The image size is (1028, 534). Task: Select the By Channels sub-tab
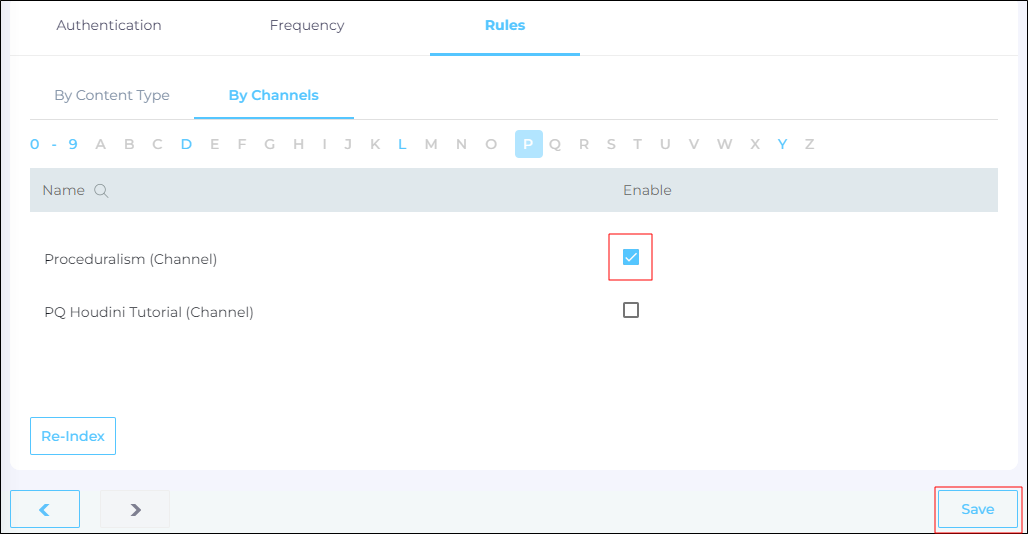coord(274,95)
